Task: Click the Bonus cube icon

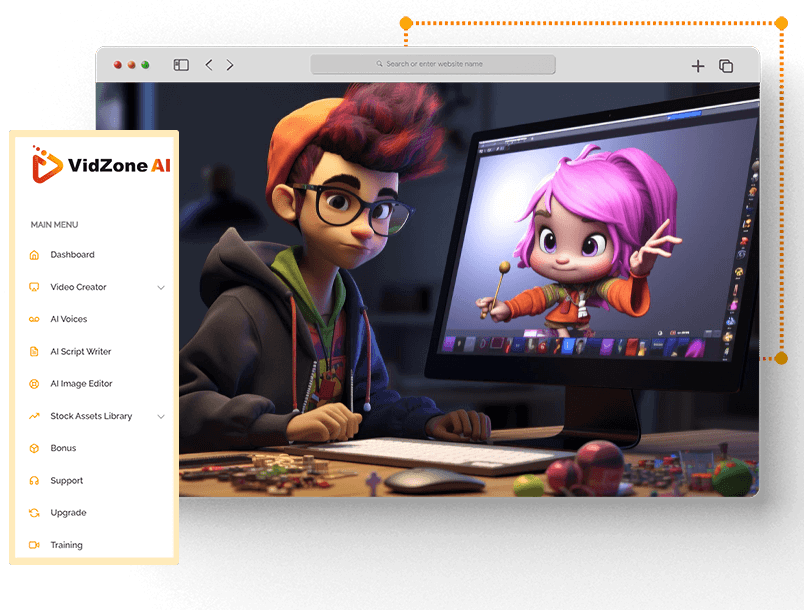Action: (34, 449)
